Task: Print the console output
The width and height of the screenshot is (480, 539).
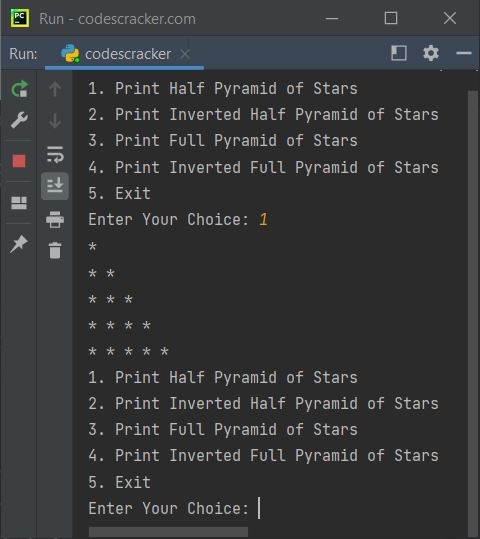Action: [x=55, y=219]
